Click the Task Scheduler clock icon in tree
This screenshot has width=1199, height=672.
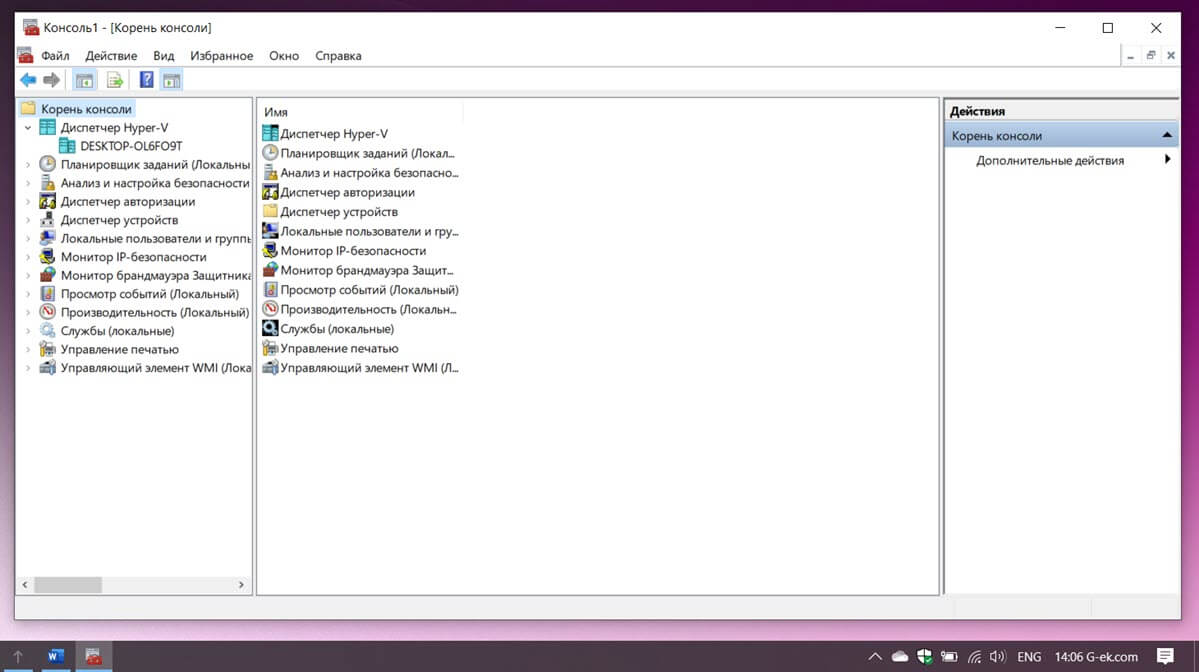point(47,164)
